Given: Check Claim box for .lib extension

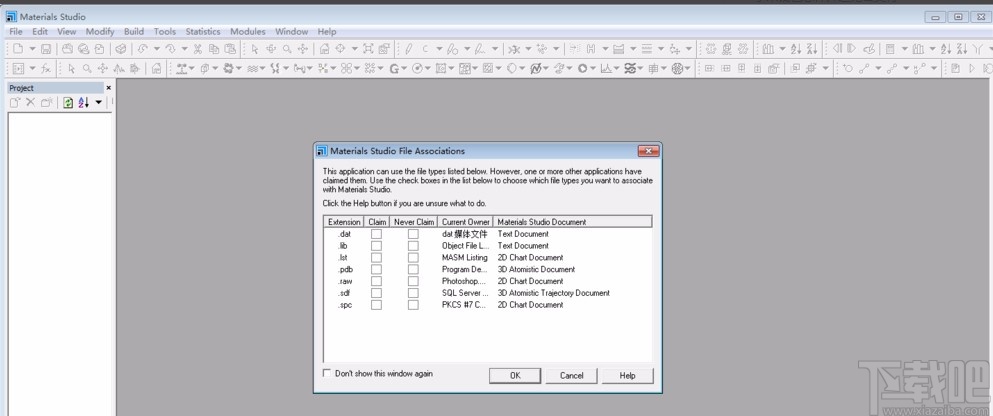Looking at the screenshot, I should tap(376, 246).
